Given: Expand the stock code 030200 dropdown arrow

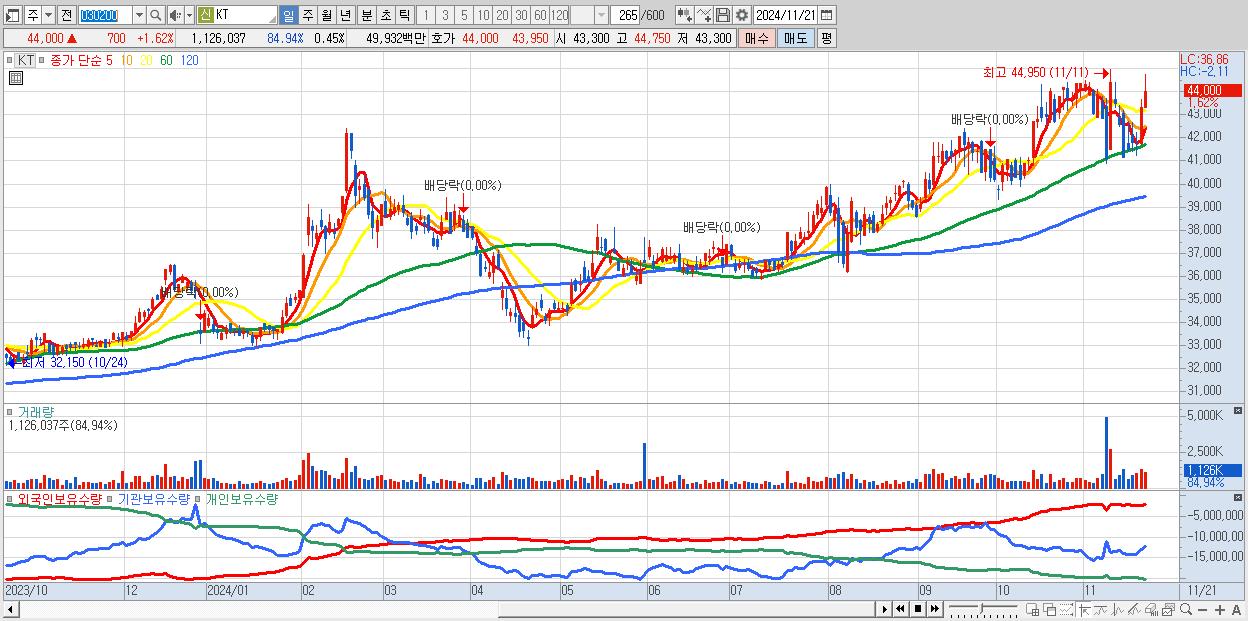Looking at the screenshot, I should (x=139, y=15).
